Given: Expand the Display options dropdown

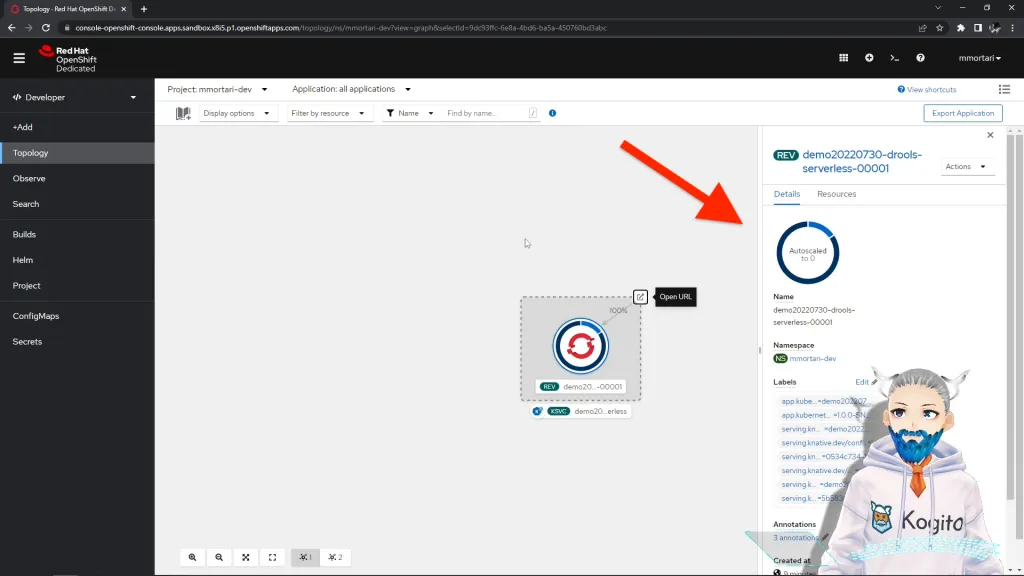Looking at the screenshot, I should (x=236, y=113).
